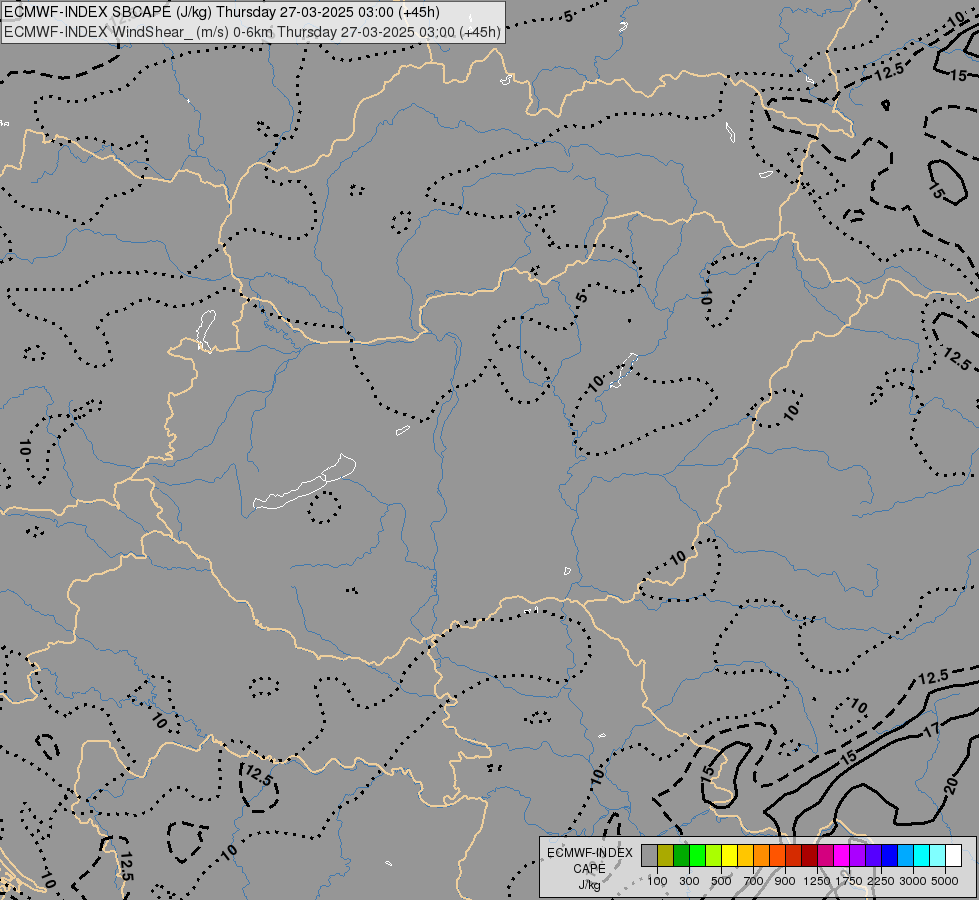The image size is (979, 900).
Task: Click the legend value 1250
Action: (x=817, y=881)
